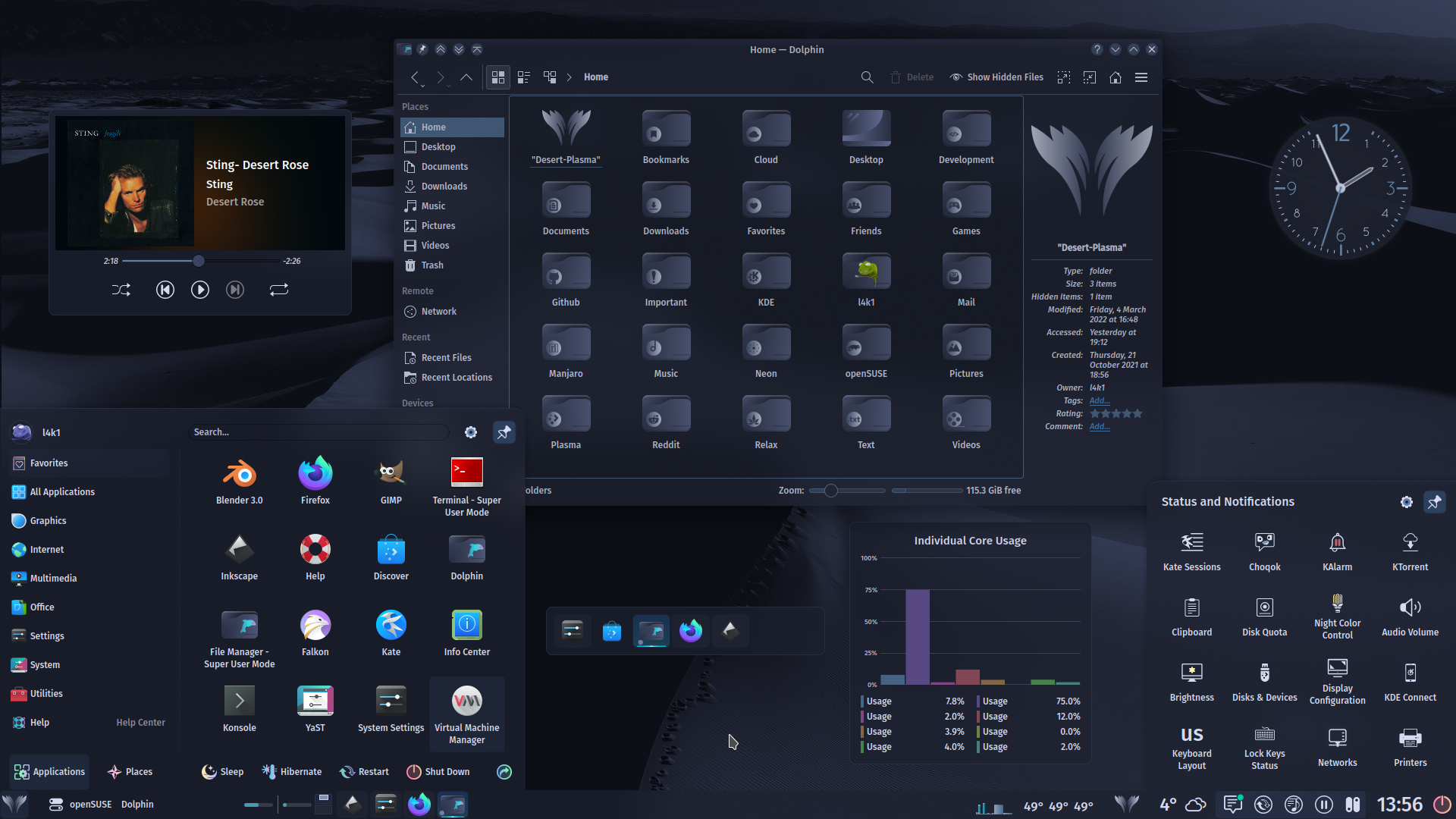
Task: Launch Inkscape from favorites
Action: tap(240, 557)
